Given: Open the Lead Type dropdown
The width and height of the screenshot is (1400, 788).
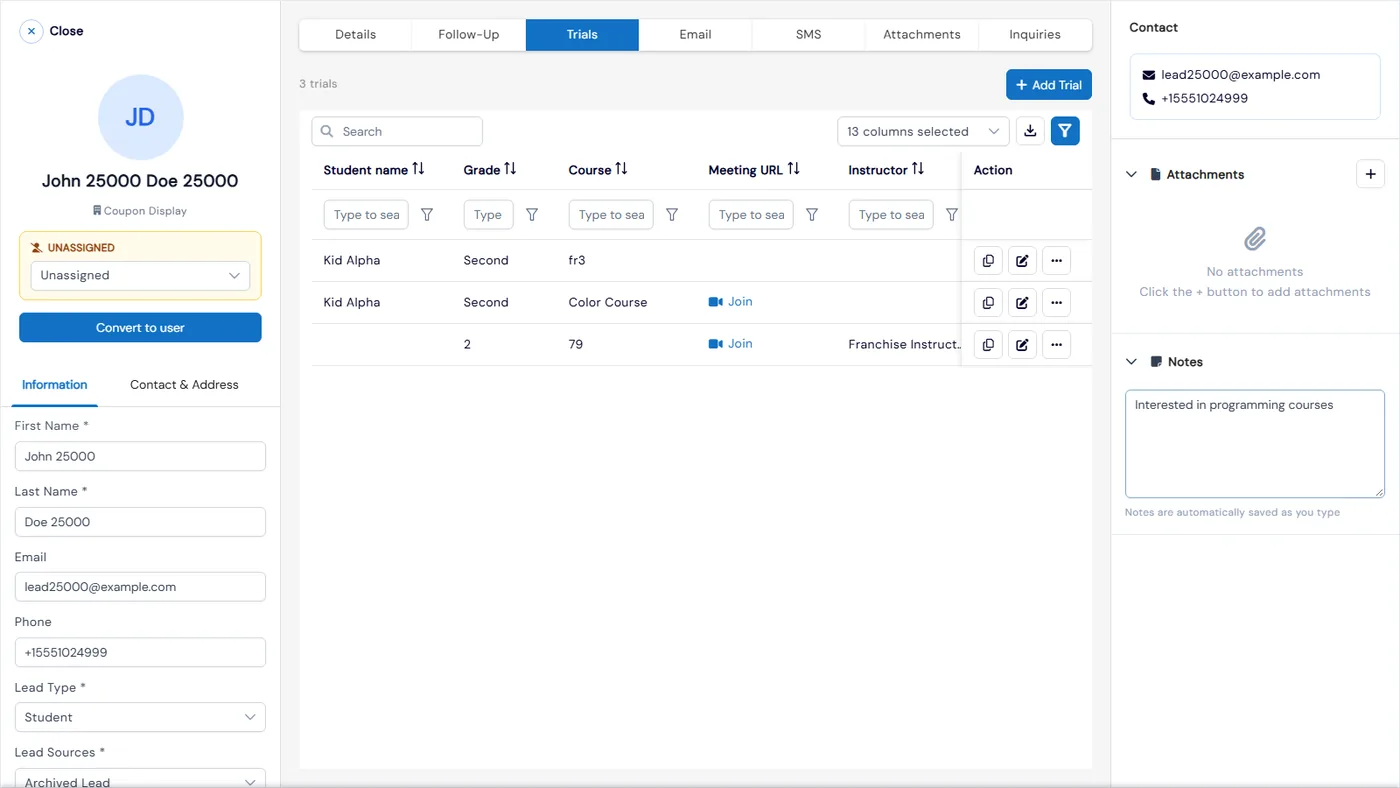Looking at the screenshot, I should click(140, 717).
